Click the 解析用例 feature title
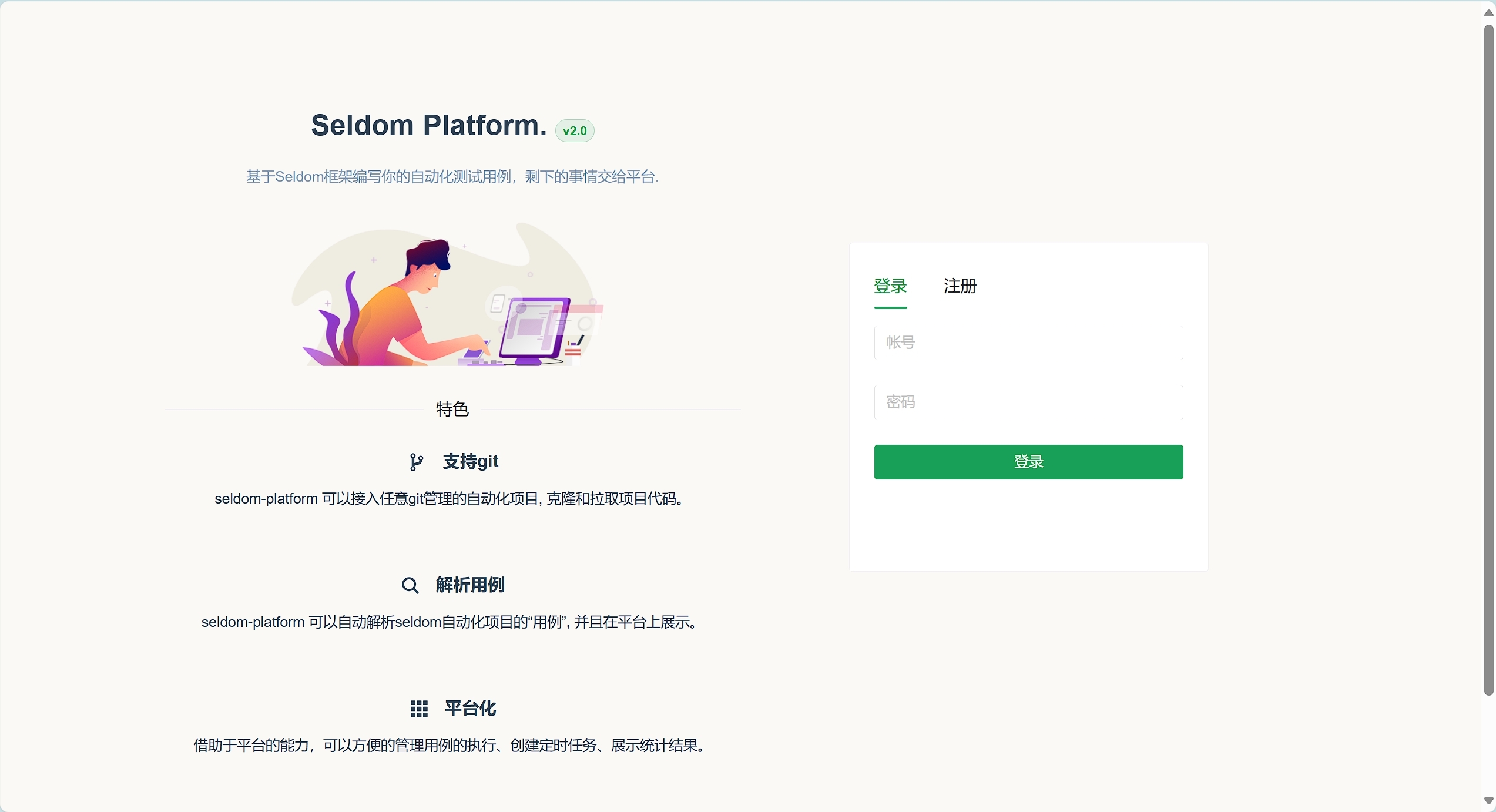This screenshot has height=812, width=1496. coord(470,585)
